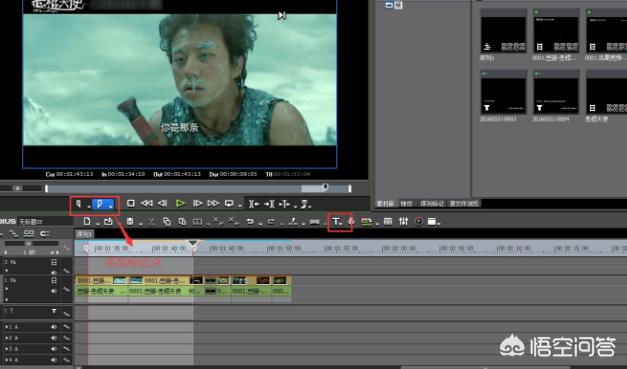
Task: Click the delete icon
Action: pos(218,221)
